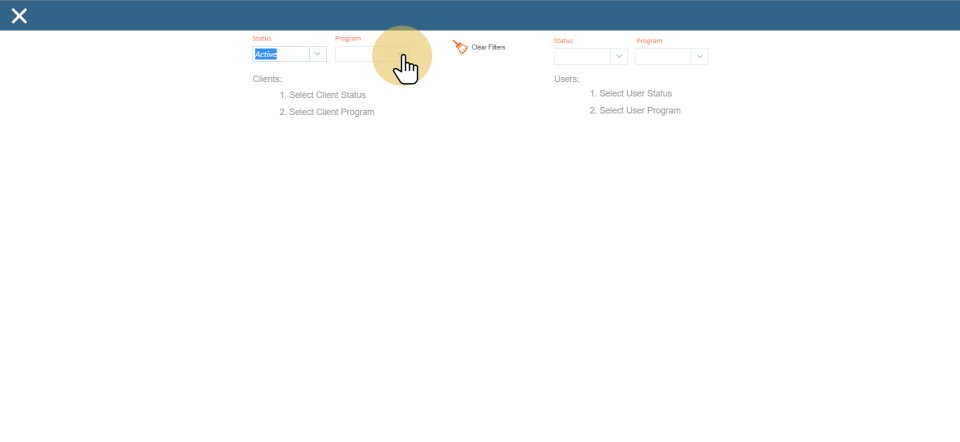Expand the user Status dropdown arrow
960x442 pixels.
[x=618, y=57]
